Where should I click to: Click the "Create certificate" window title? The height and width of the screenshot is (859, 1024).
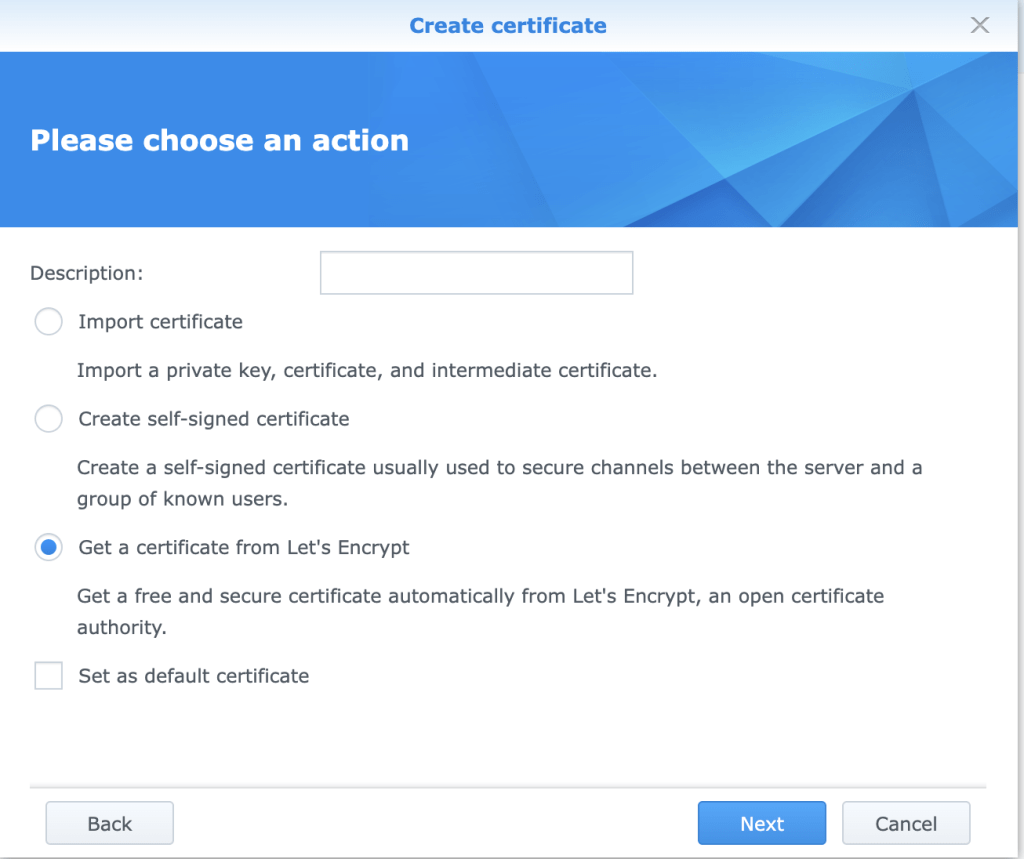pyautogui.click(x=508, y=25)
